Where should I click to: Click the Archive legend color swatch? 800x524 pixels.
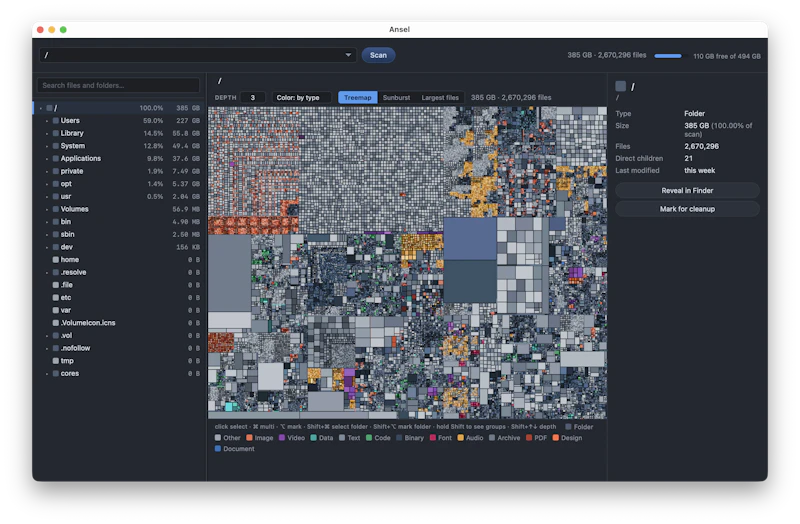click(492, 438)
